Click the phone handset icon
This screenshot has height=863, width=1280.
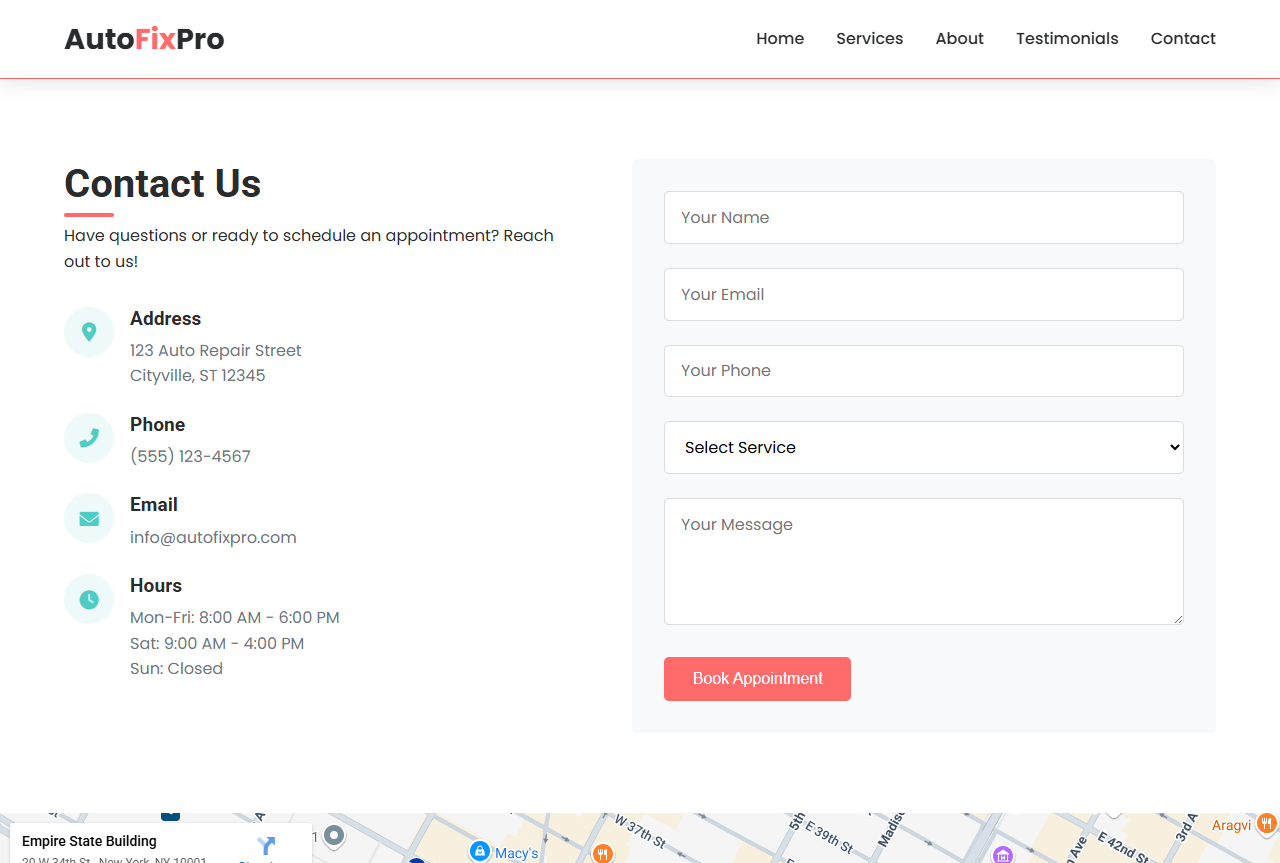pos(89,438)
